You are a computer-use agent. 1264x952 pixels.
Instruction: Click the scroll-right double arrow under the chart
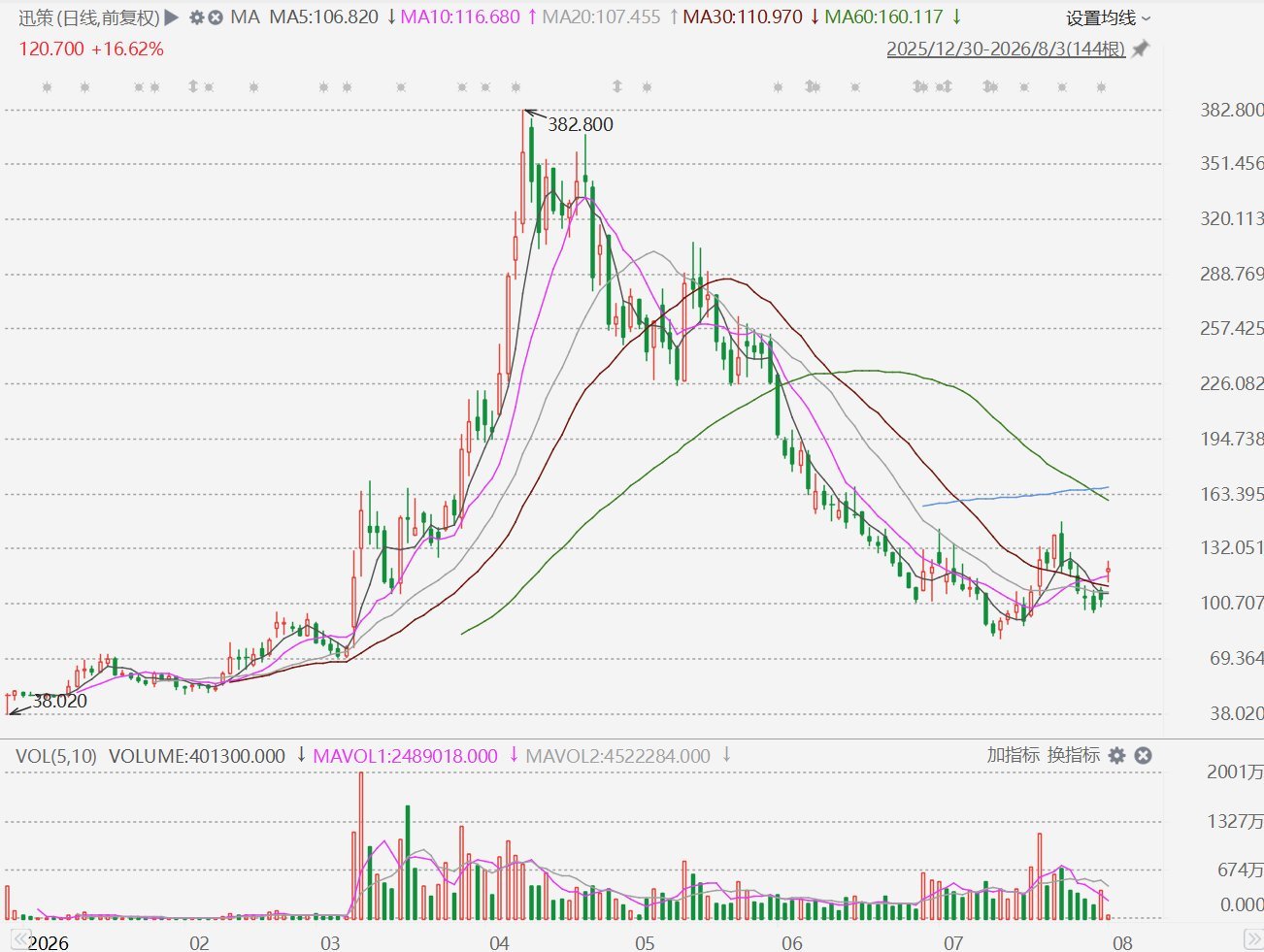click(x=1253, y=937)
